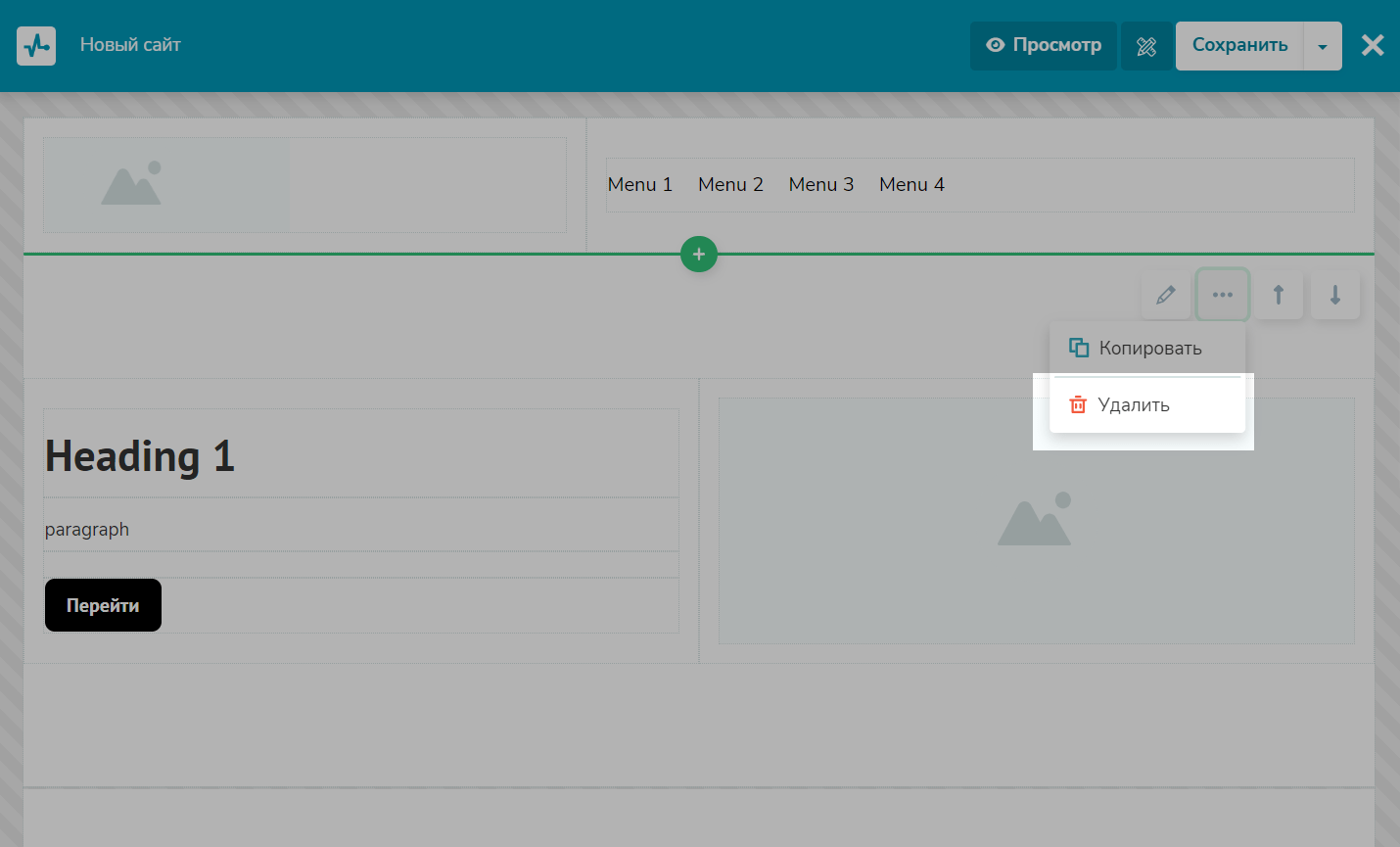1400x847 pixels.
Task: Click the Просмотр preview button
Action: [1044, 45]
